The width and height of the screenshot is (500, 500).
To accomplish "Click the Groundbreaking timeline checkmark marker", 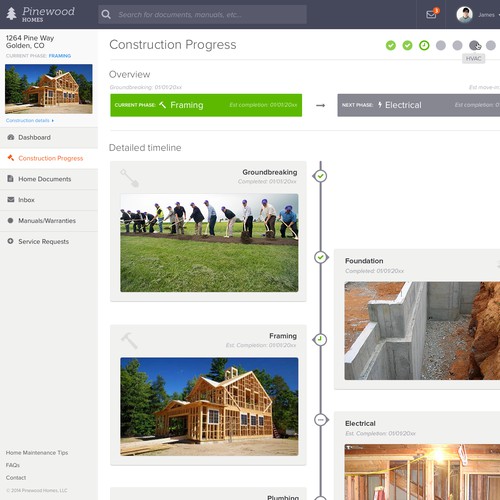I will point(320,176).
